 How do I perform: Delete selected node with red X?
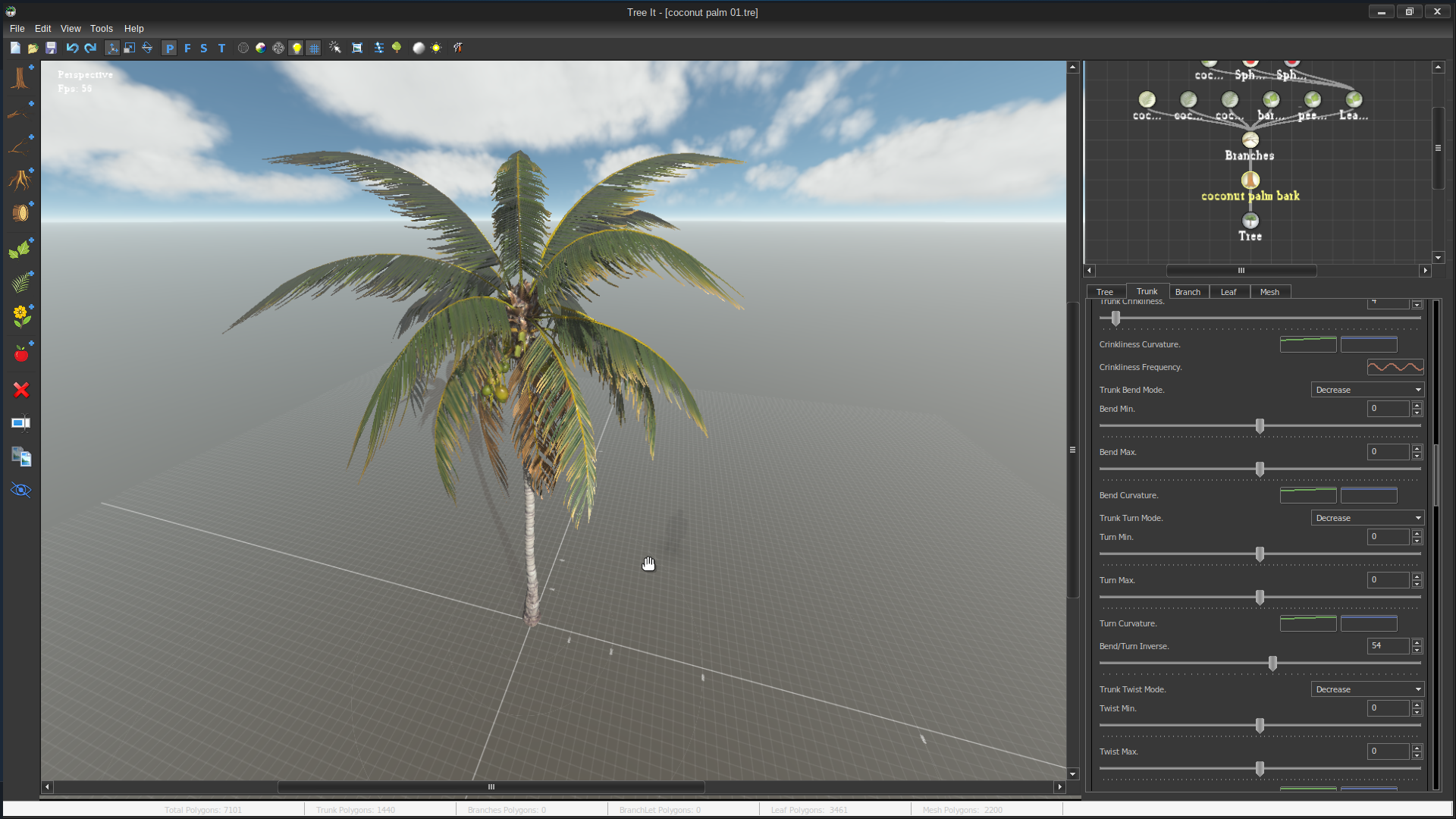(21, 390)
